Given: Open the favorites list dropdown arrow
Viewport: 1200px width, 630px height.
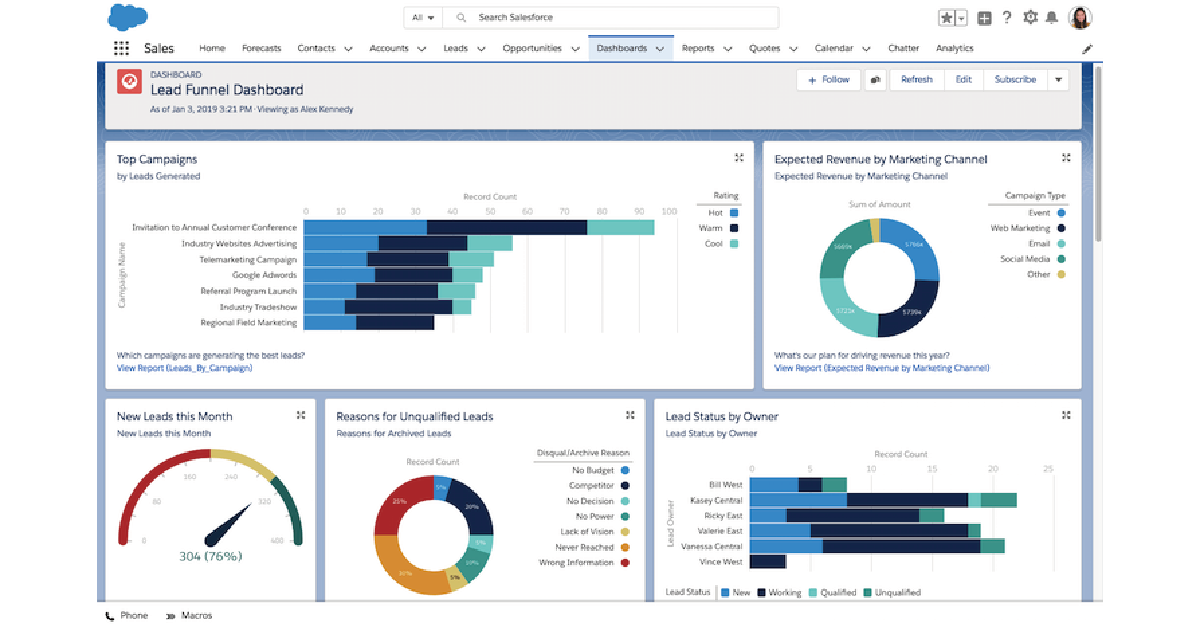Looking at the screenshot, I should [961, 18].
